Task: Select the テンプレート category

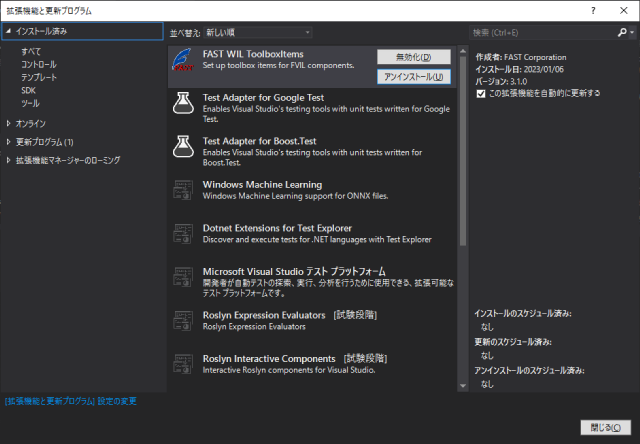Action: 39,78
